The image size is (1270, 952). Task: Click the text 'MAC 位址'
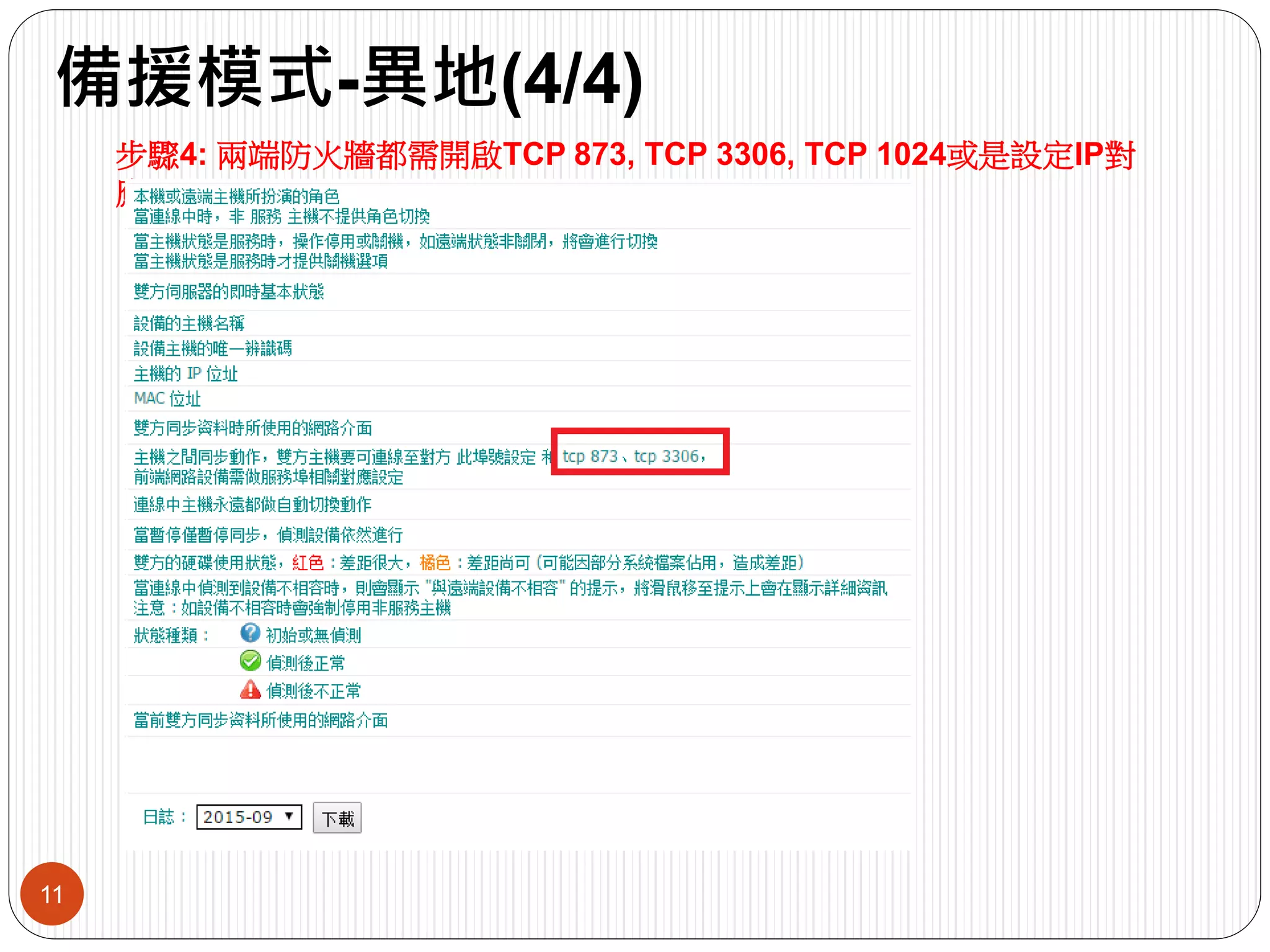coord(167,399)
